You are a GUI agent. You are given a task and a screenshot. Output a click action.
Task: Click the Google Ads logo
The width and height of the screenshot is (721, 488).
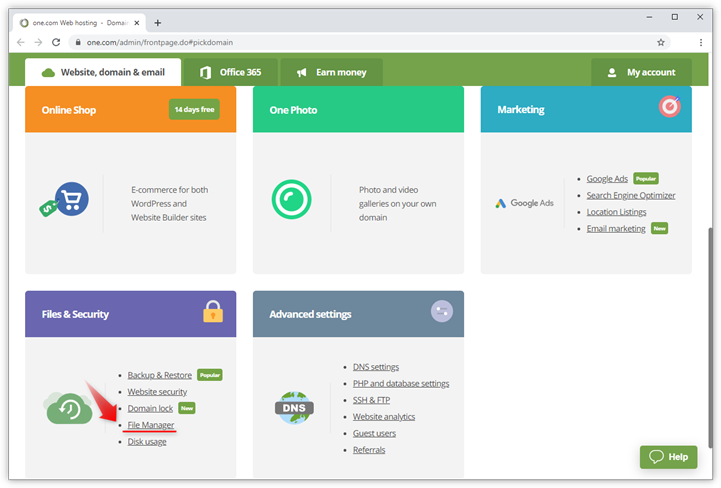pos(525,203)
